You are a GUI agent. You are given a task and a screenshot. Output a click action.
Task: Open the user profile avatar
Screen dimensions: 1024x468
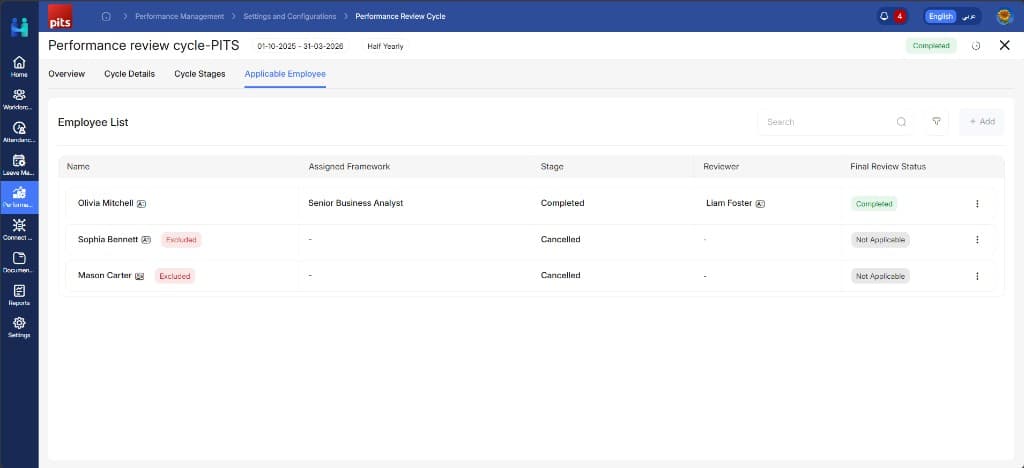[x=1004, y=16]
